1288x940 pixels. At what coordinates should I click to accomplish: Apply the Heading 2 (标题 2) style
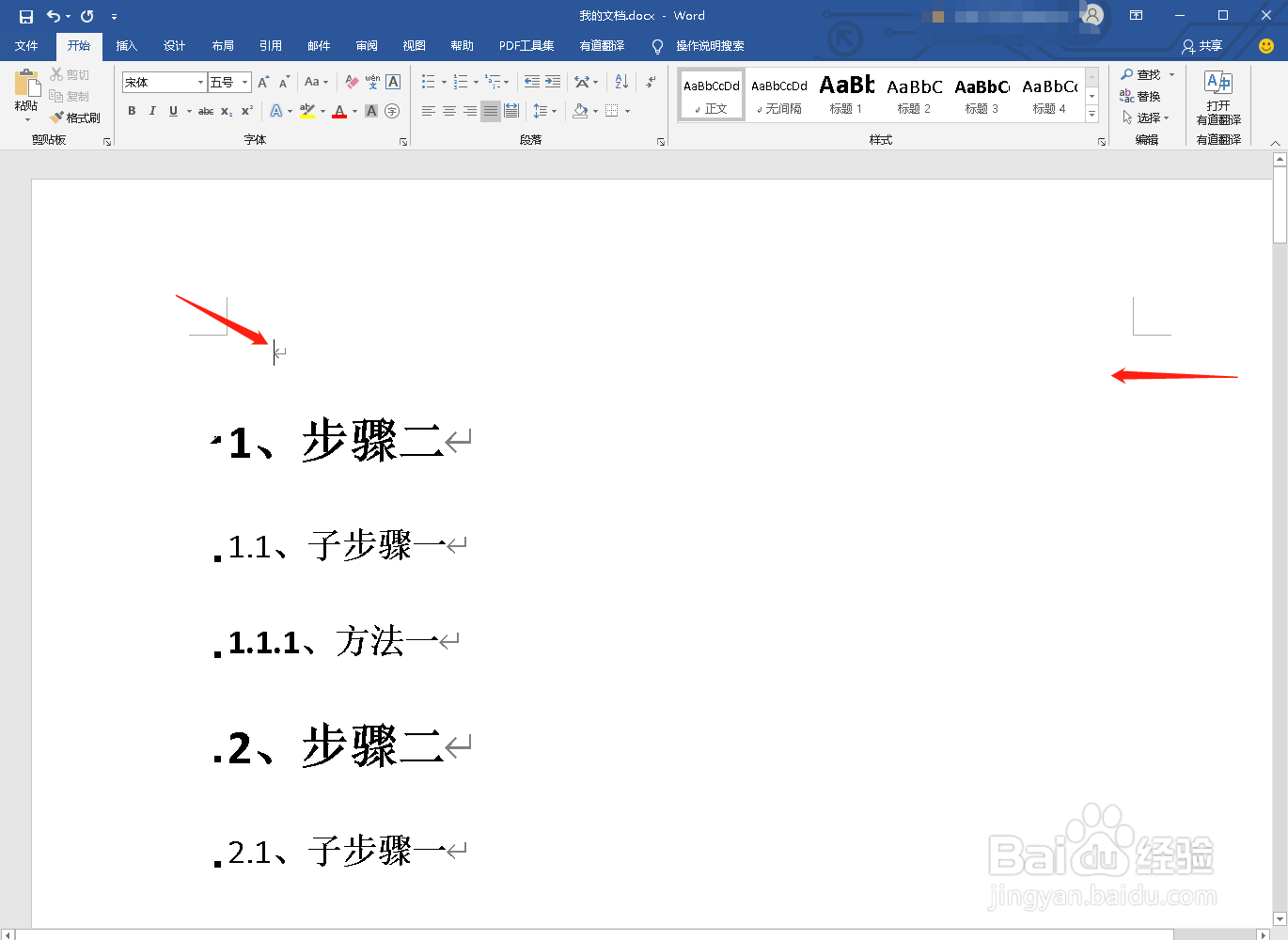tap(914, 94)
